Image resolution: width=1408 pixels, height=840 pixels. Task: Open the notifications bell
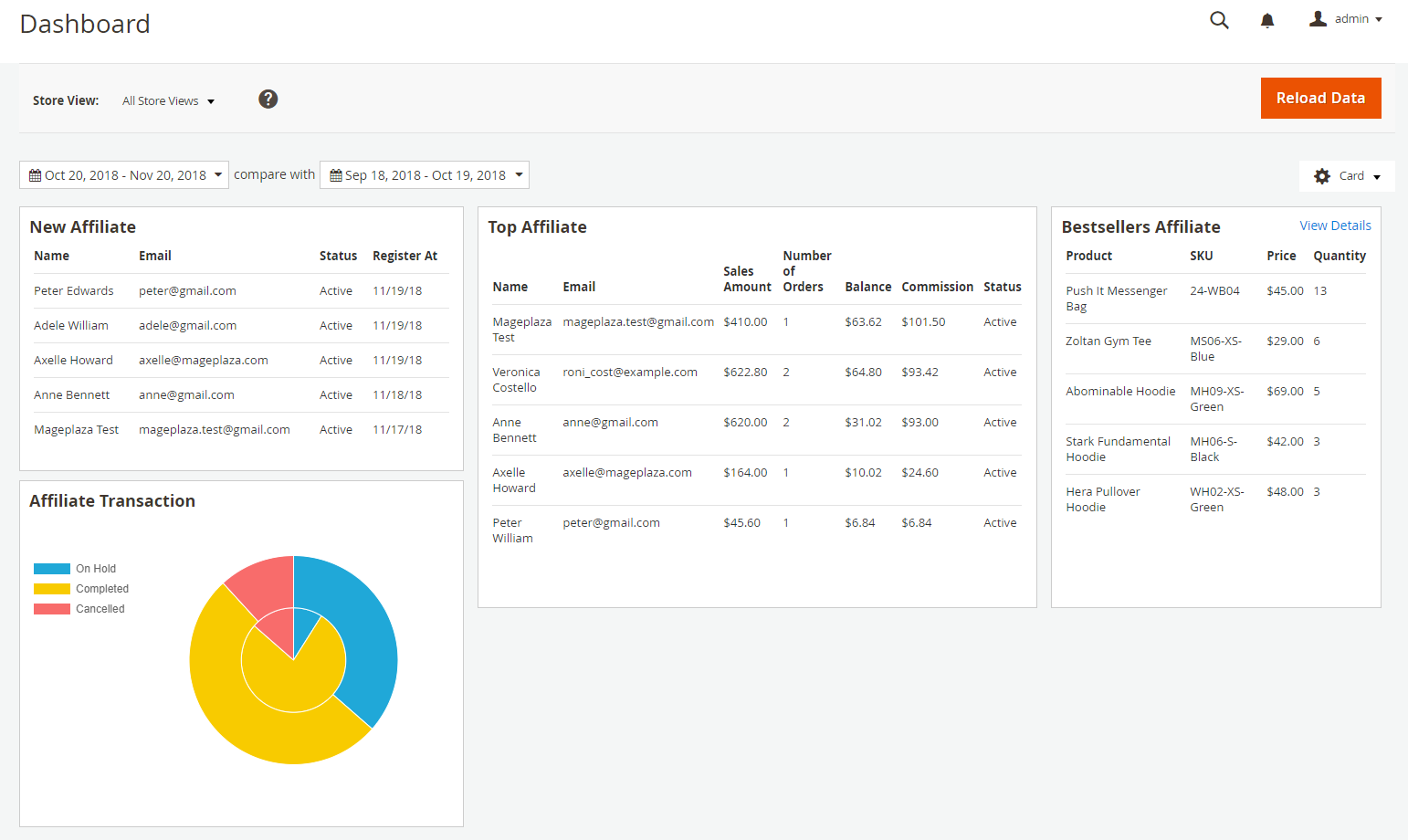[x=1267, y=20]
